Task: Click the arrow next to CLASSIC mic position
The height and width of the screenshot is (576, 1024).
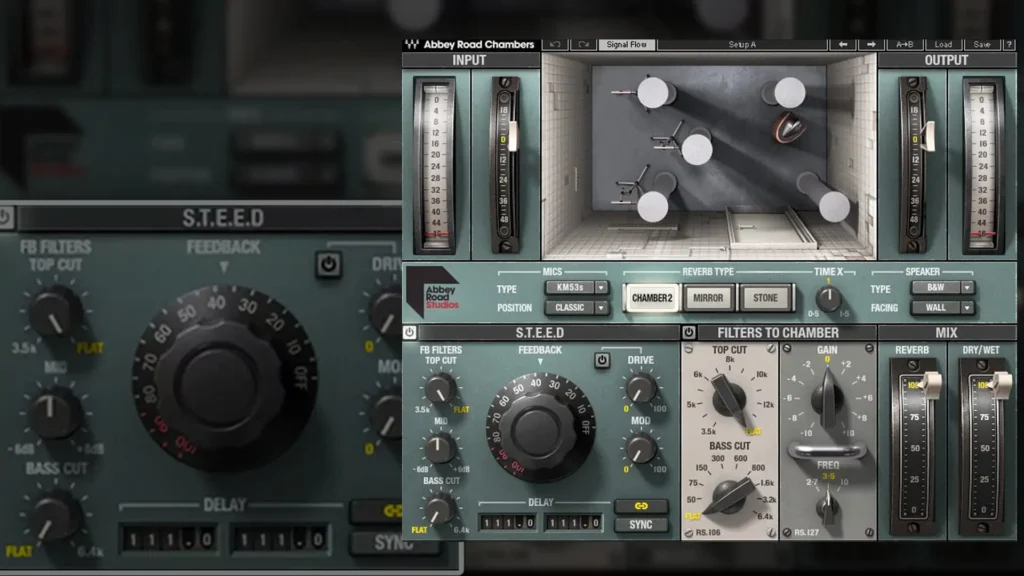Action: (x=601, y=307)
